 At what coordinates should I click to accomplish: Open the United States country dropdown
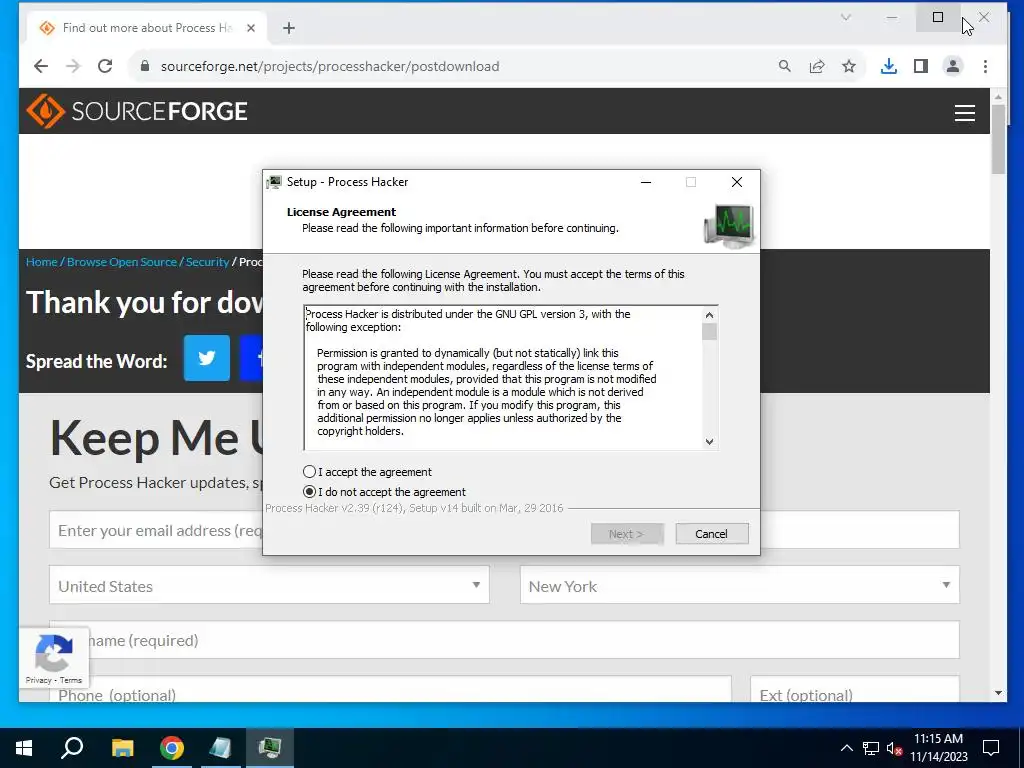pos(269,585)
